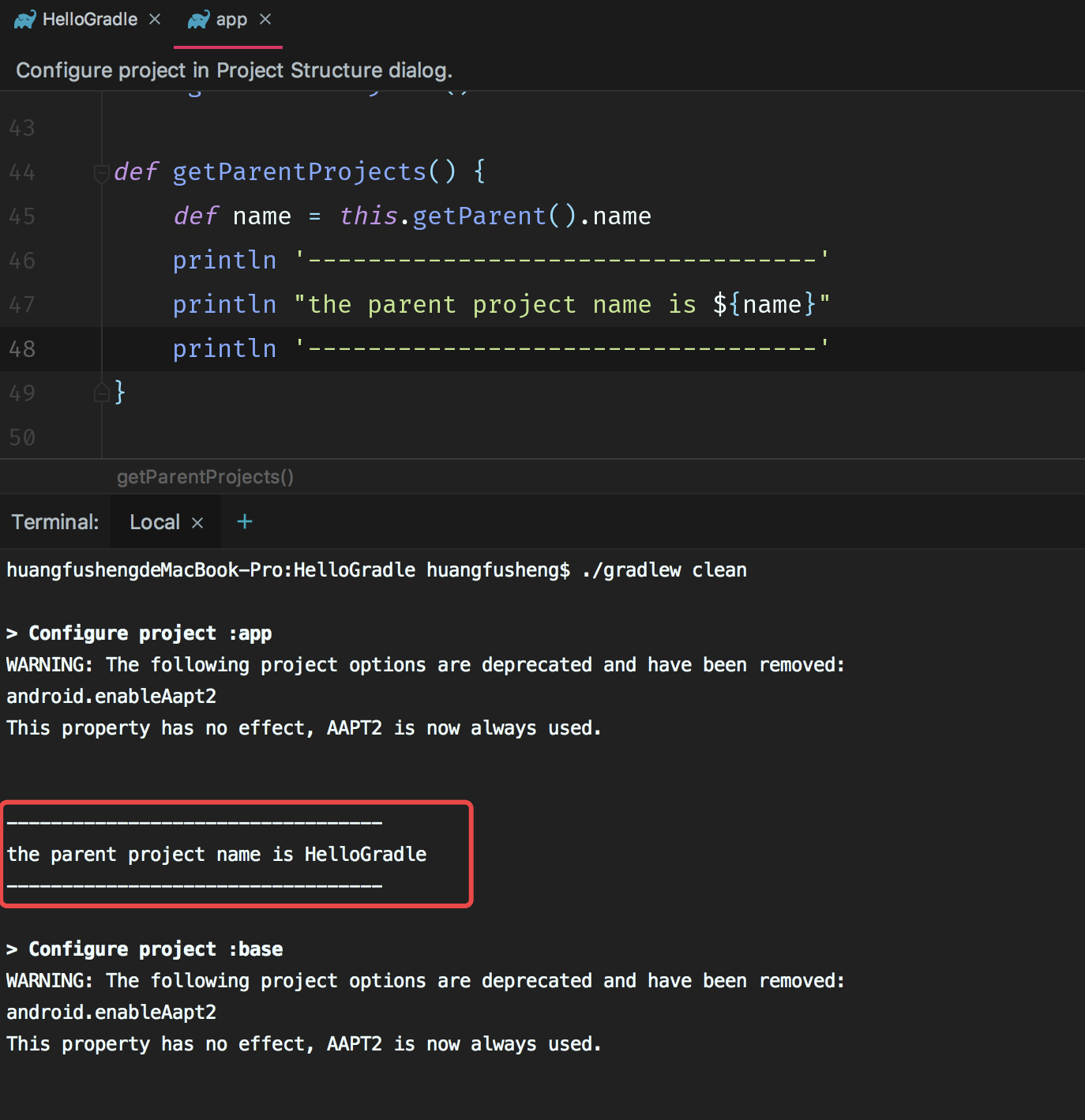Click the Terminal: panel label
This screenshot has width=1085, height=1120.
(55, 522)
